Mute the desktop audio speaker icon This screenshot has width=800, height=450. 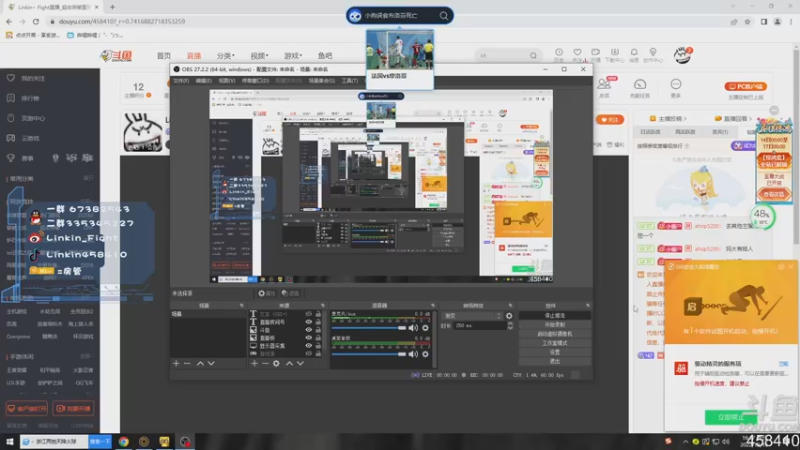click(x=413, y=354)
